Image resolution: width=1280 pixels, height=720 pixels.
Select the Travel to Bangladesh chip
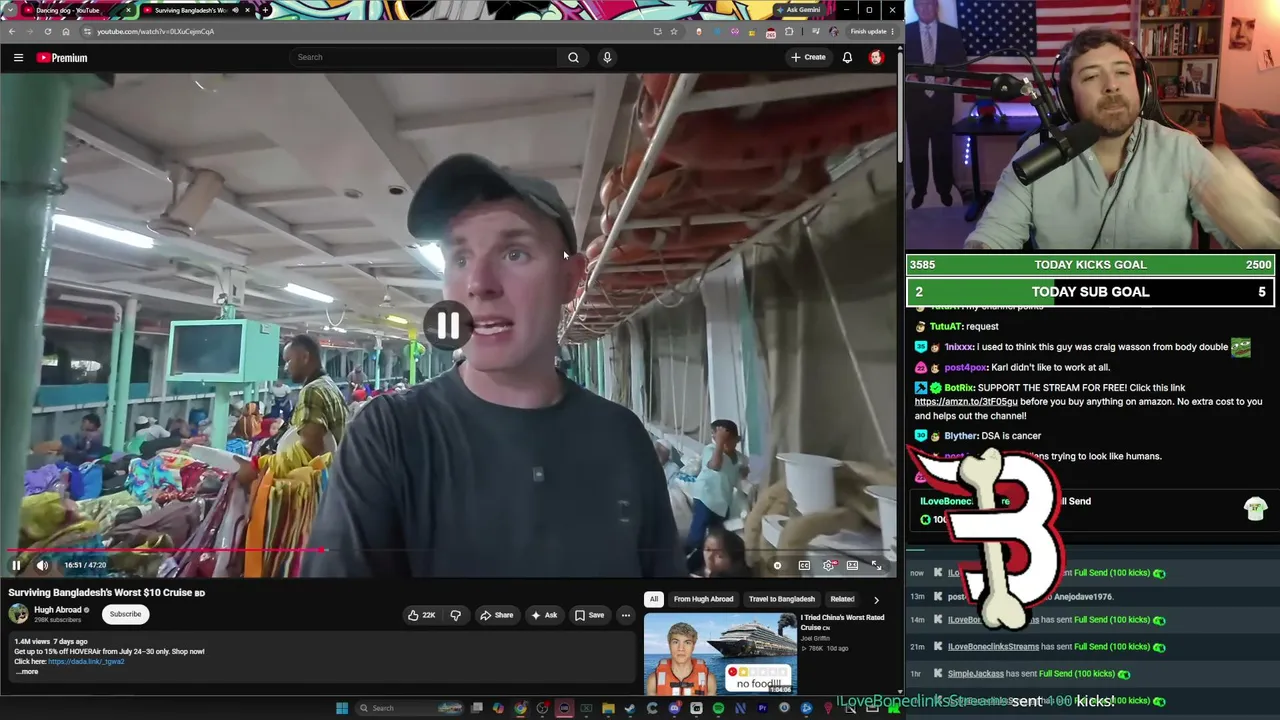pos(782,599)
